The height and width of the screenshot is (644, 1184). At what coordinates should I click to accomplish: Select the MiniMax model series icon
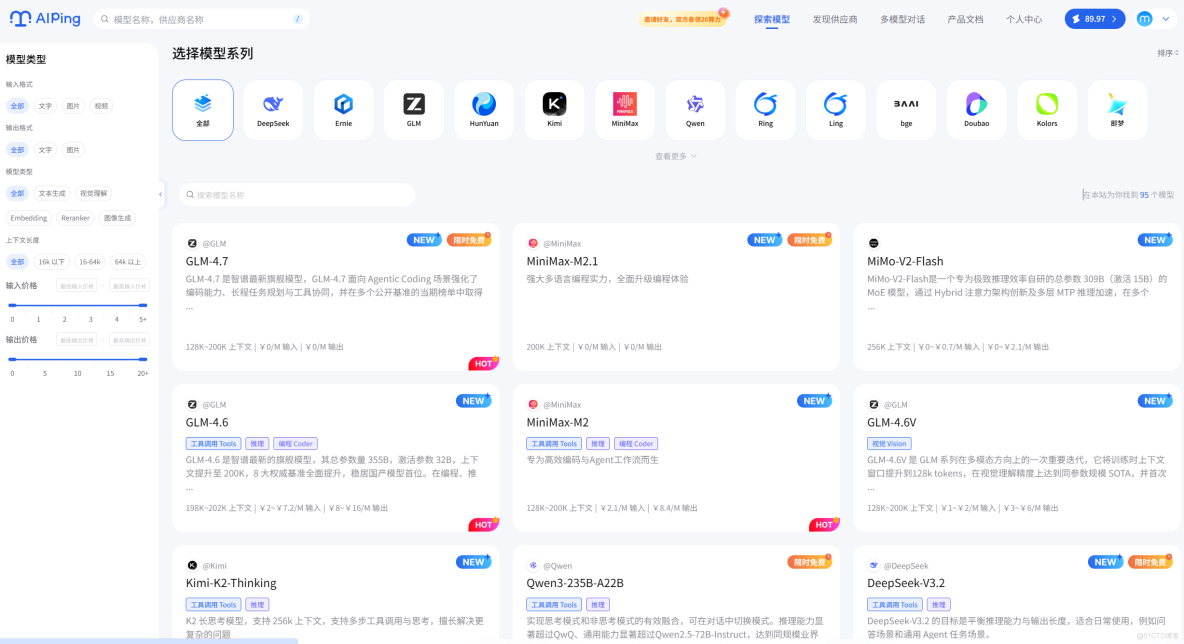coord(624,108)
